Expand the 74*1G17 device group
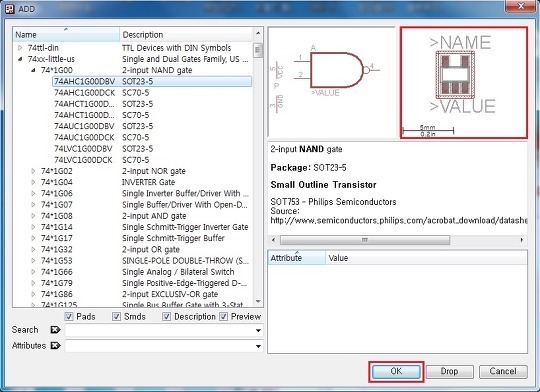The image size is (540, 392). coord(33,238)
